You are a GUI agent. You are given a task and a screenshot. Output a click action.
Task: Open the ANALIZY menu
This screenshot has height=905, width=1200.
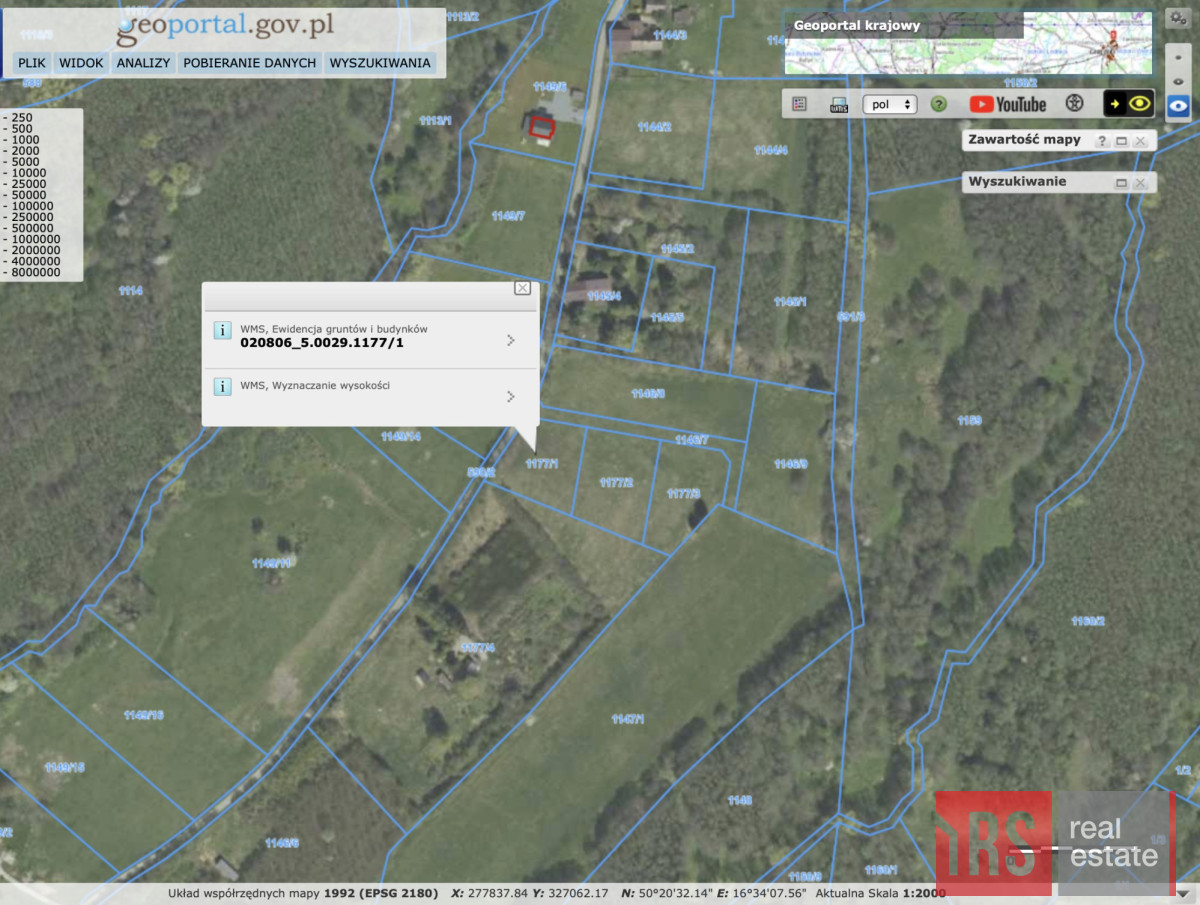pyautogui.click(x=143, y=63)
